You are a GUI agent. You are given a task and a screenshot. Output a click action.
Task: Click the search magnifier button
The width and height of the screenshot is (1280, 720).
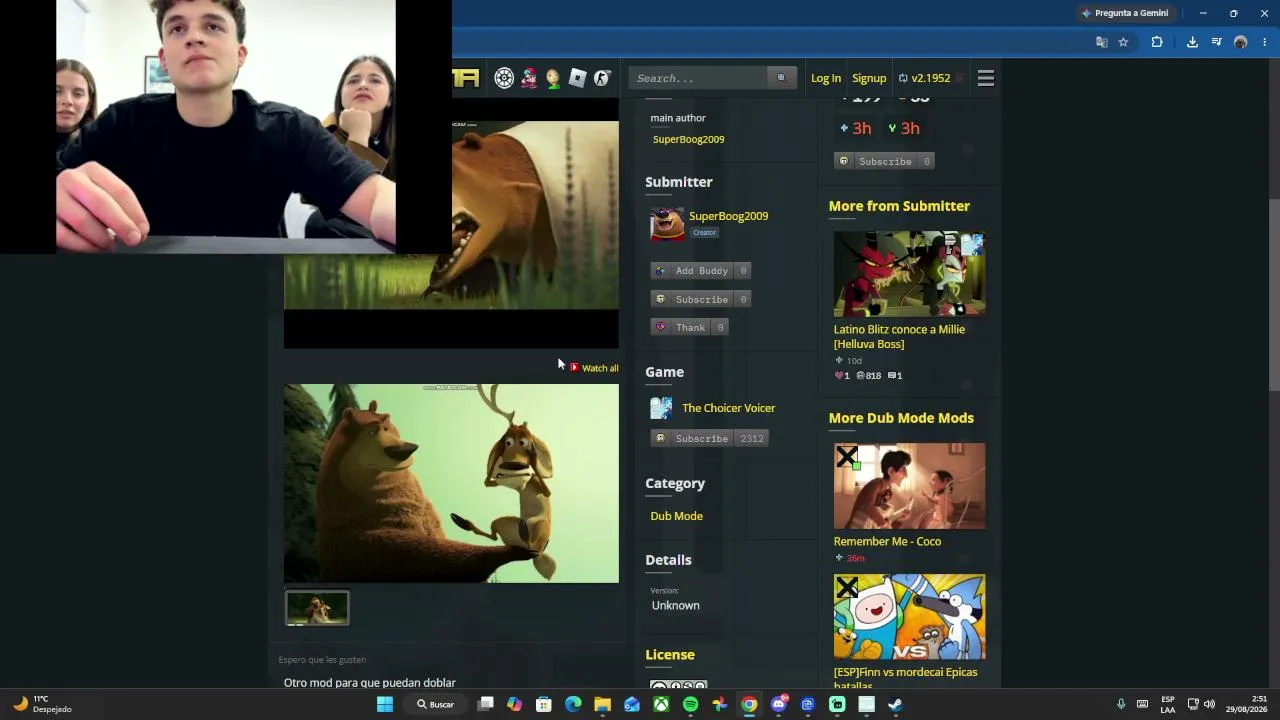click(782, 78)
